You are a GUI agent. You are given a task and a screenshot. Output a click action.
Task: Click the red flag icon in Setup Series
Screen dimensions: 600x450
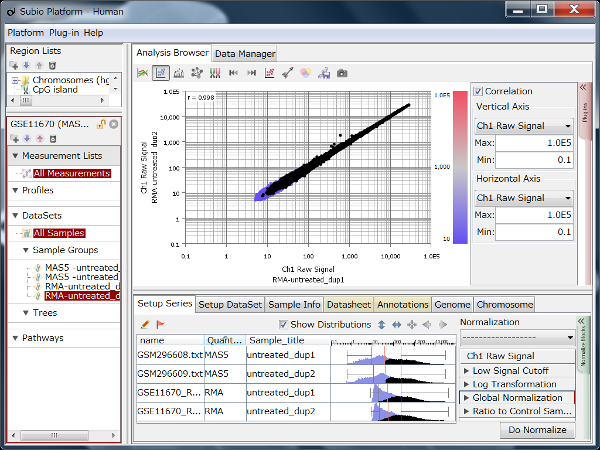[x=161, y=325]
